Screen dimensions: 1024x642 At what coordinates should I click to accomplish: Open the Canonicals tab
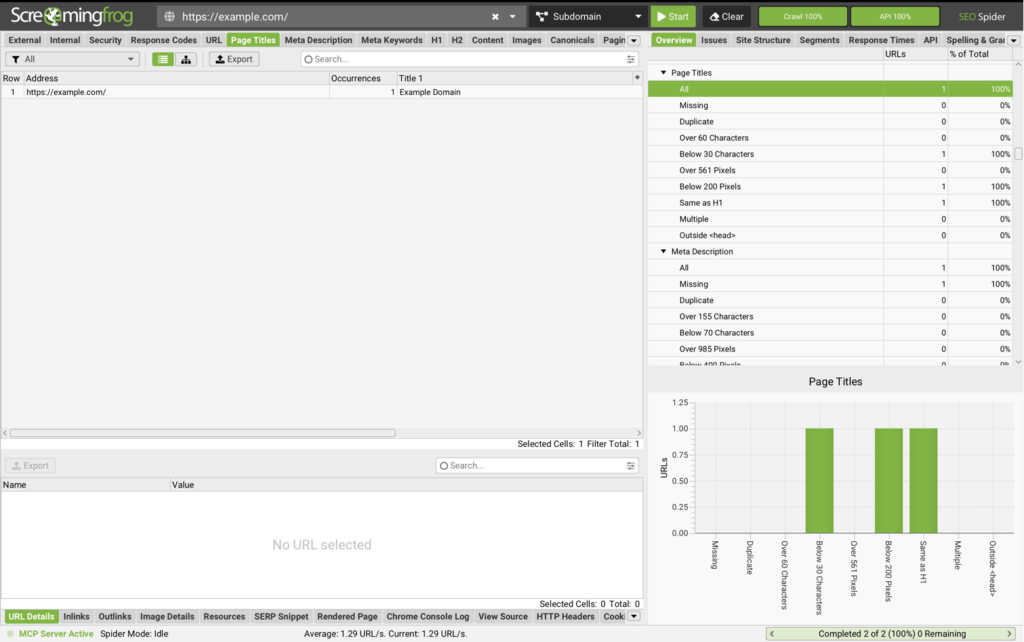pos(572,40)
